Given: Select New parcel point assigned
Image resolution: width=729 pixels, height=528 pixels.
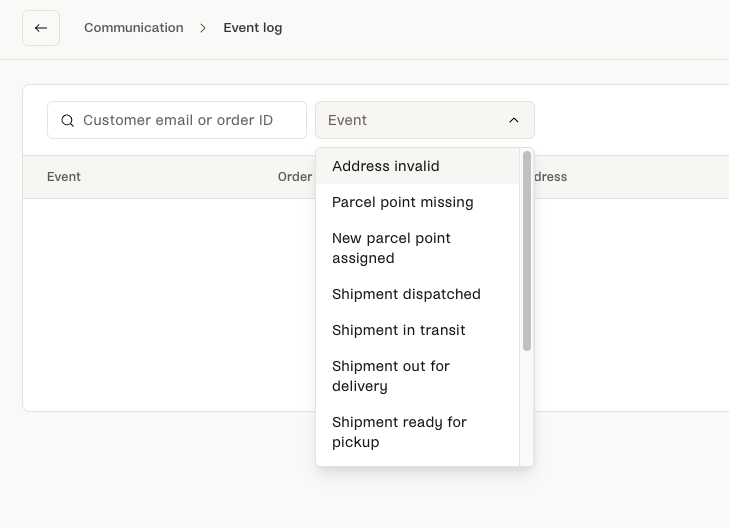Looking at the screenshot, I should (391, 248).
